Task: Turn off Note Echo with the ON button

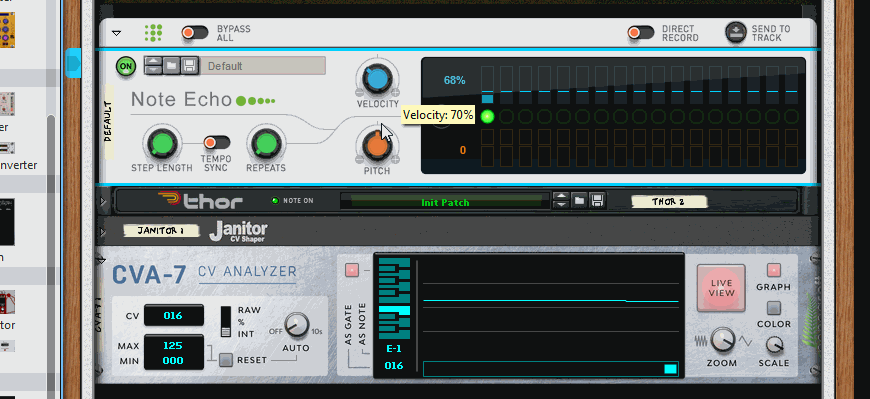Action: (x=126, y=67)
